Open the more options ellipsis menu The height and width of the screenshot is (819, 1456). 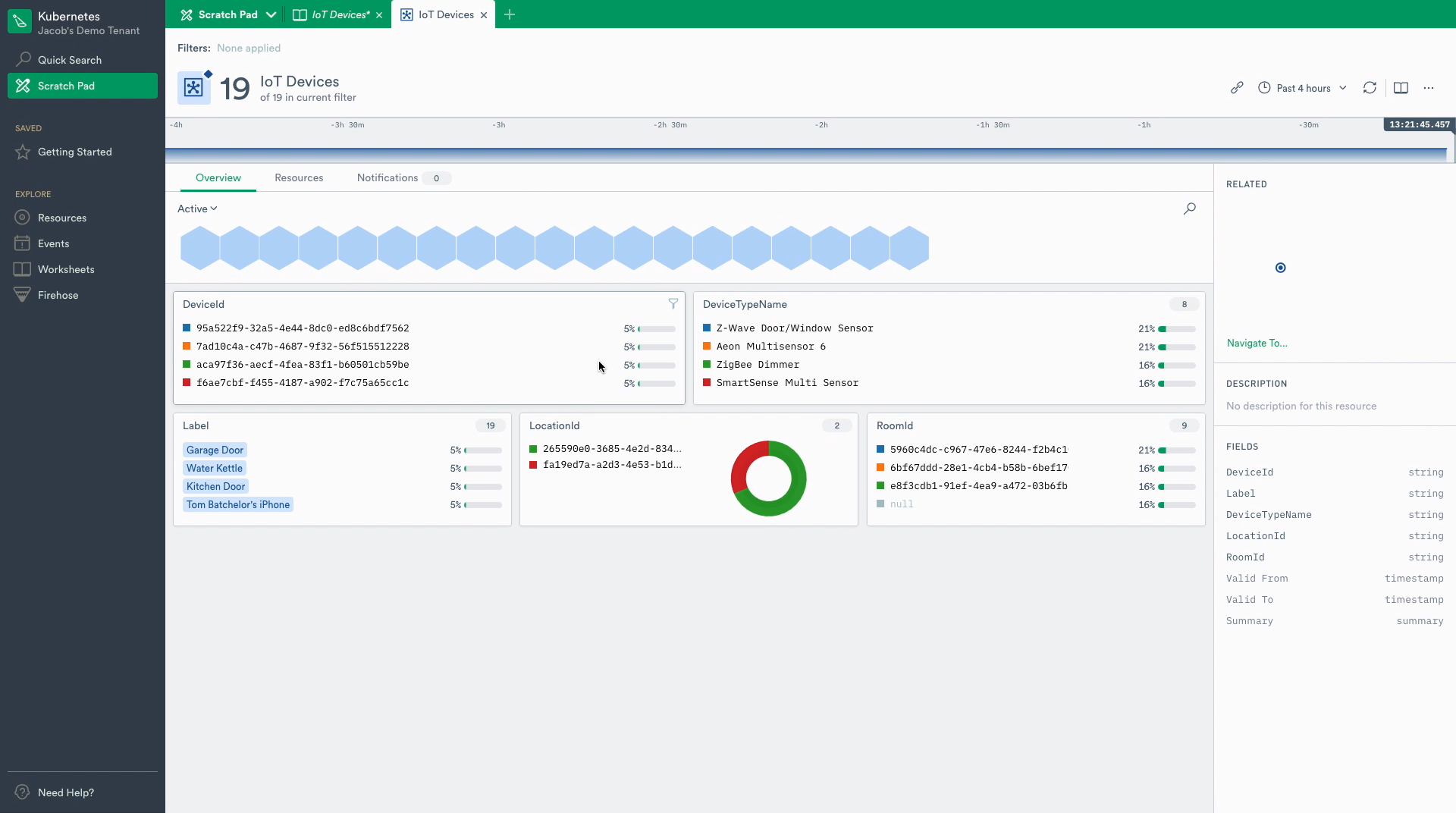[x=1429, y=88]
